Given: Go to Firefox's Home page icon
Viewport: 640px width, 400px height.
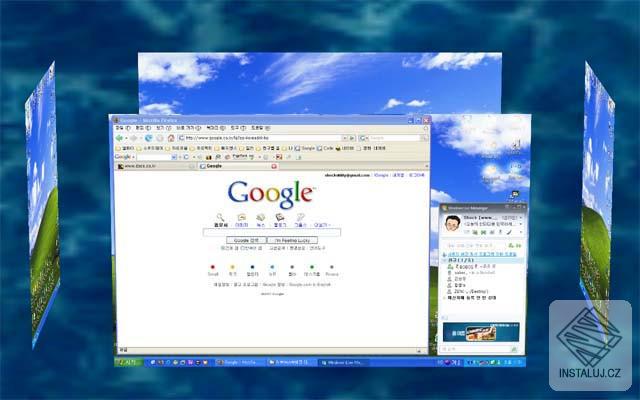Looking at the screenshot, I should [x=171, y=138].
